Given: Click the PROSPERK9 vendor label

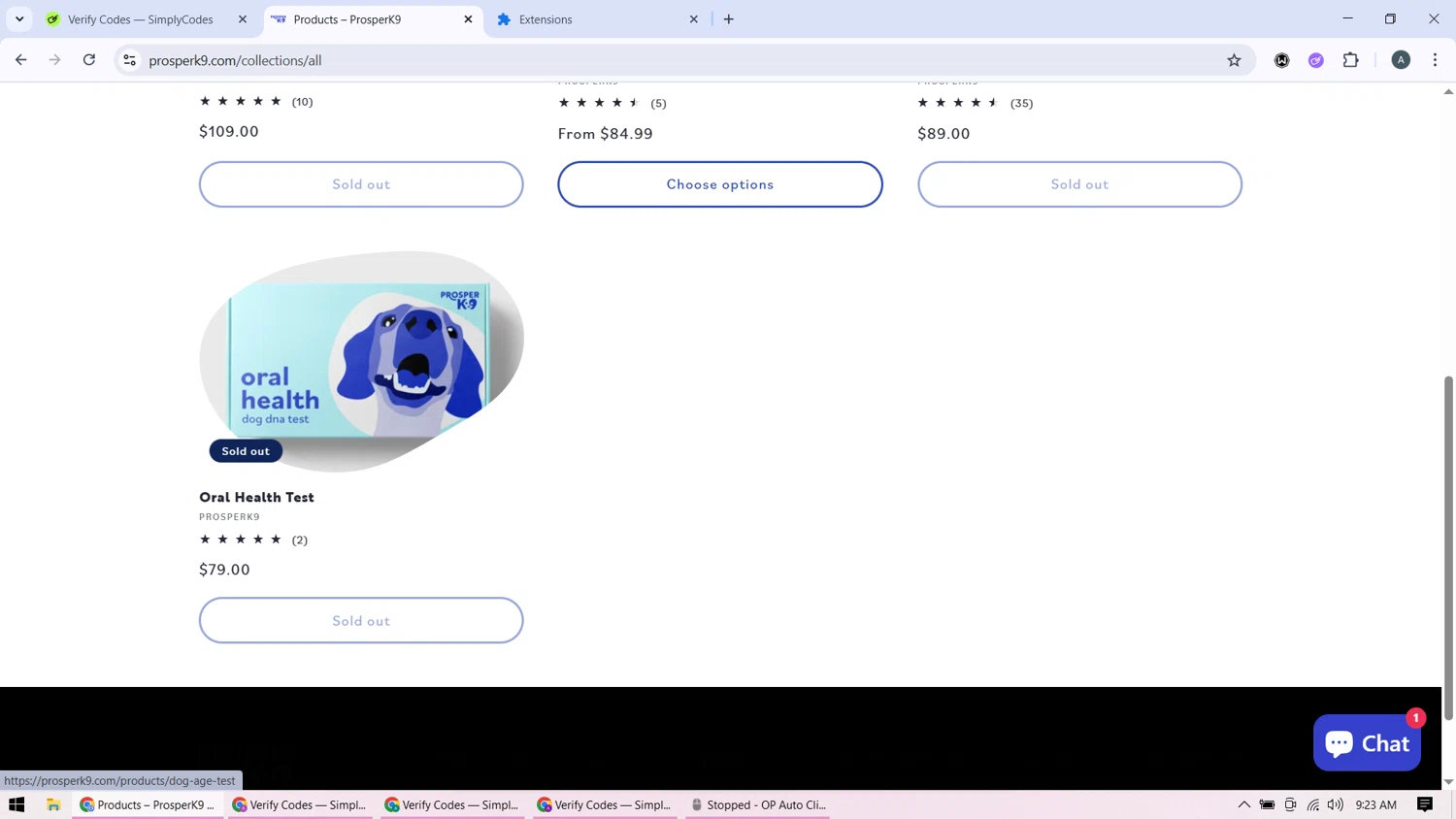Looking at the screenshot, I should 229,517.
